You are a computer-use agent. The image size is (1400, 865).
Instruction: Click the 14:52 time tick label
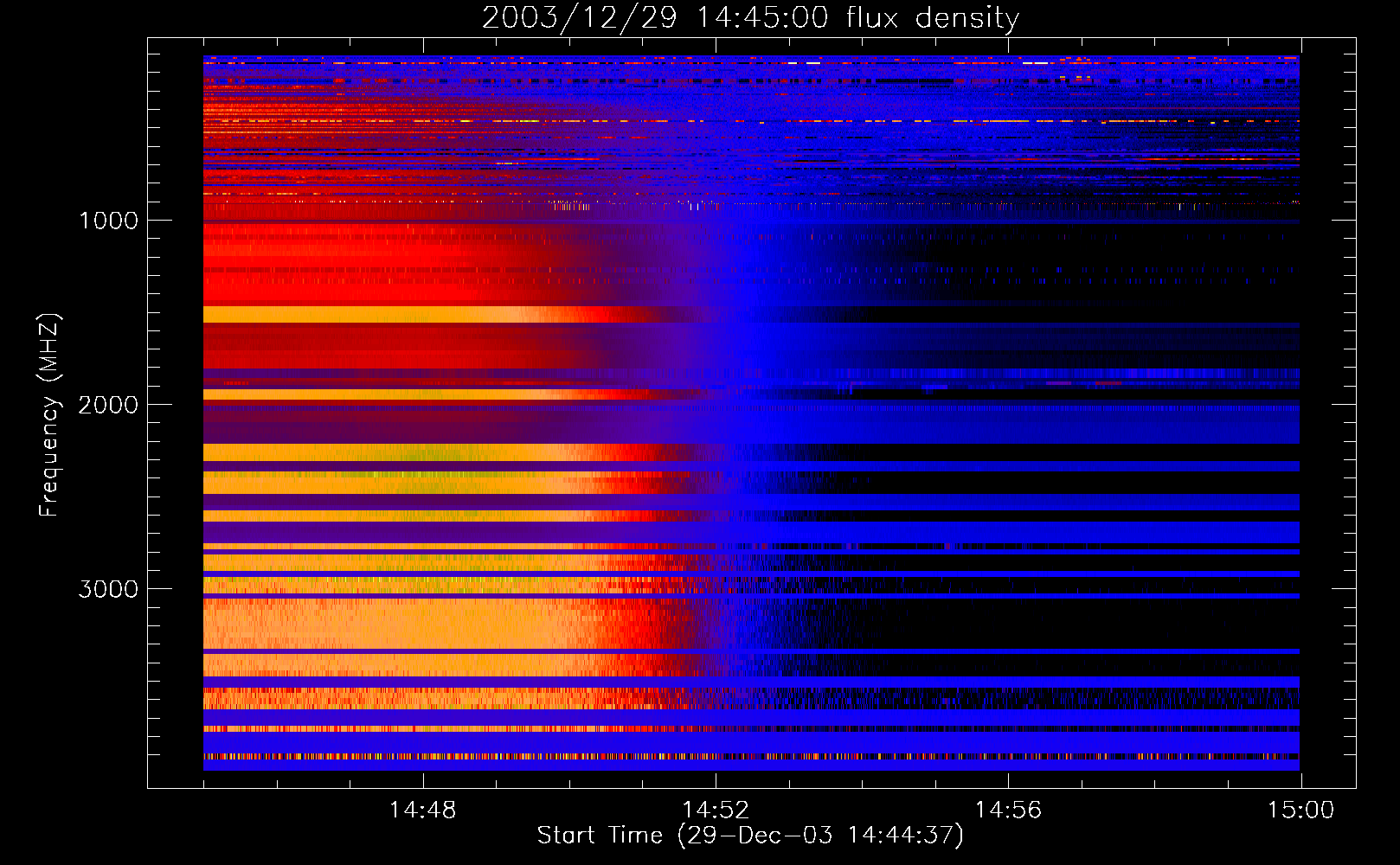(715, 811)
